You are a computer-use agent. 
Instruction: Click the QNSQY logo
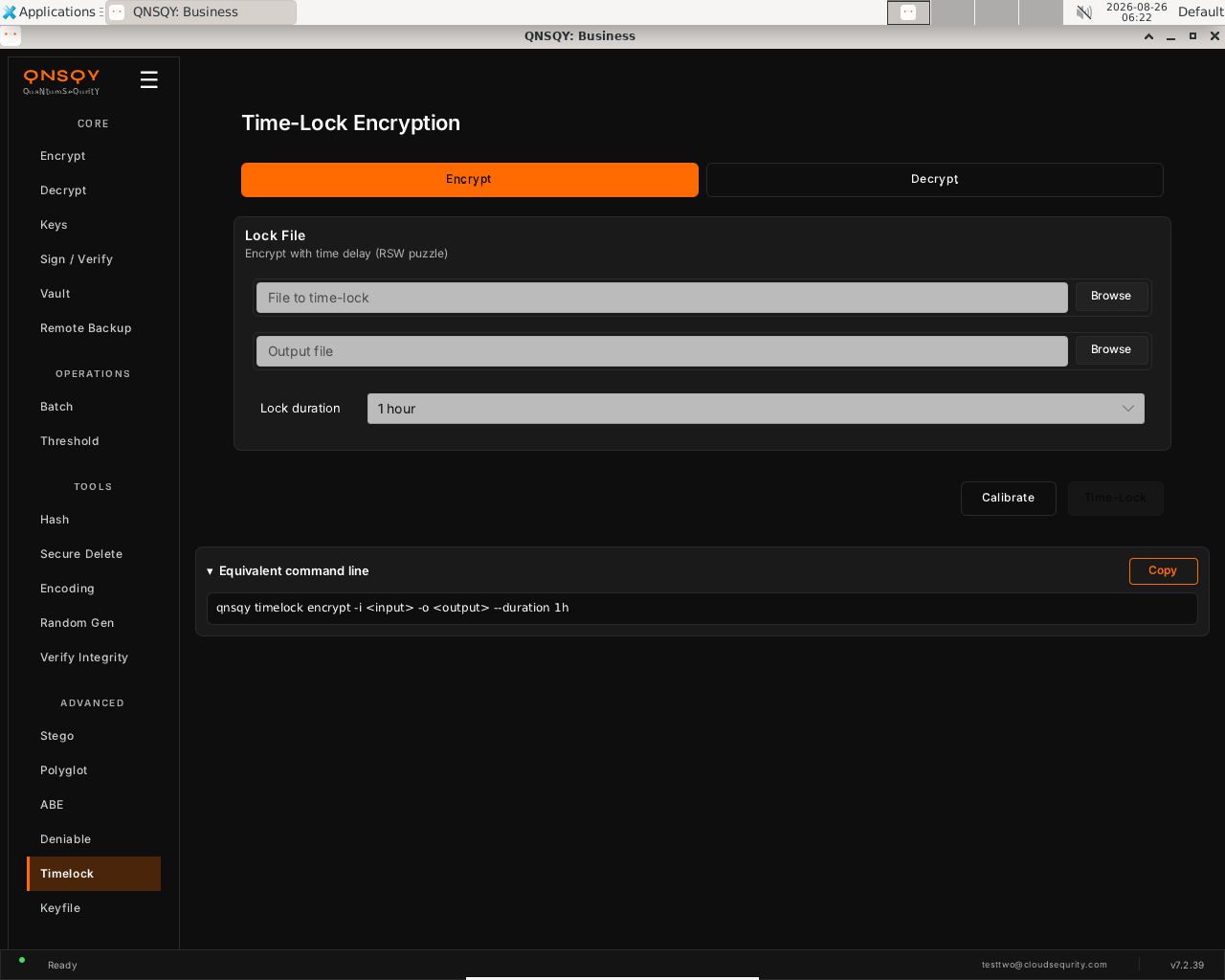(x=61, y=81)
